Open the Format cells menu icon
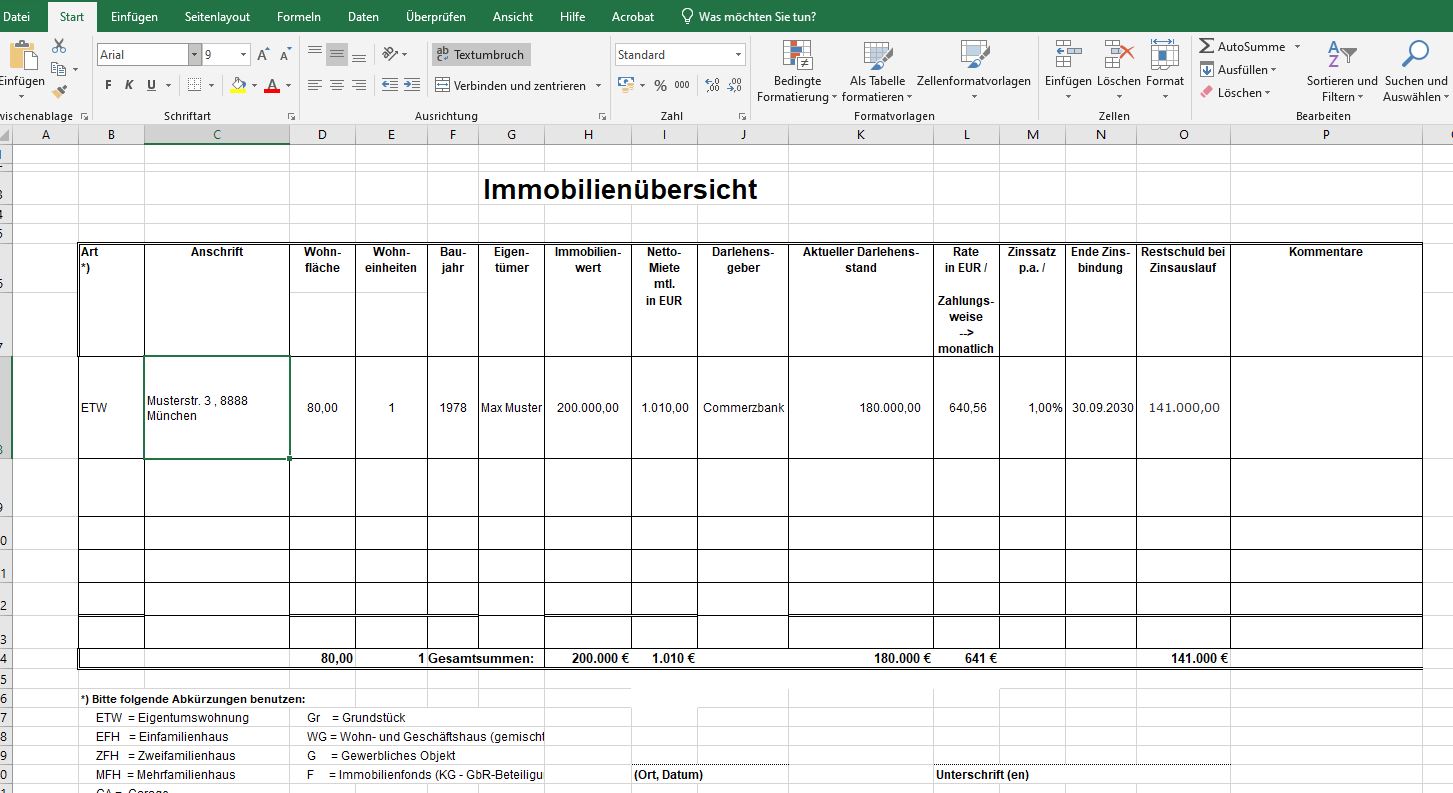1453x793 pixels. 1165,55
